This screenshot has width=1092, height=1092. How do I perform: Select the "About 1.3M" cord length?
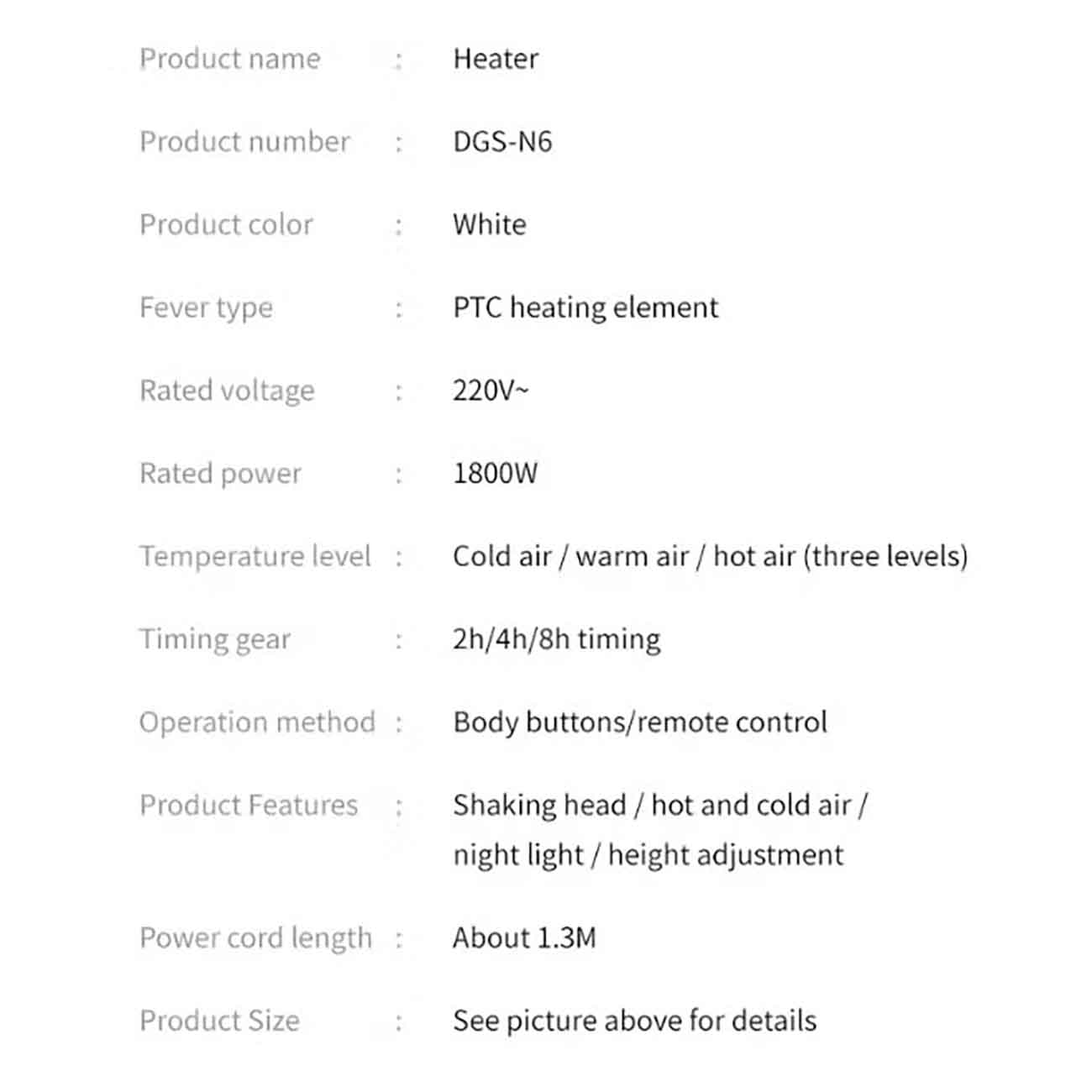coord(524,937)
